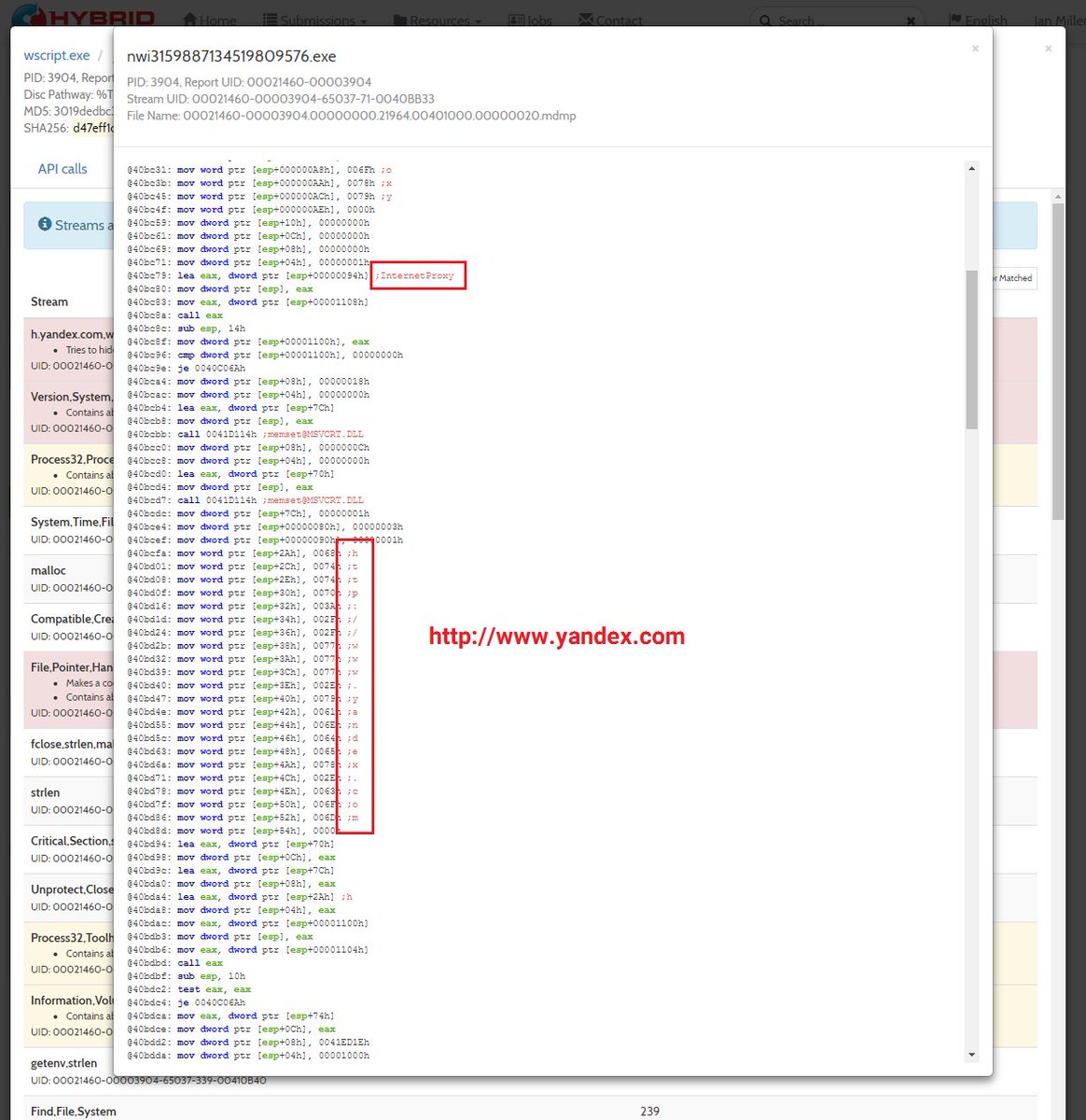Image resolution: width=1086 pixels, height=1120 pixels.
Task: Click code line @40bc79 lea eax
Action: tap(290, 275)
